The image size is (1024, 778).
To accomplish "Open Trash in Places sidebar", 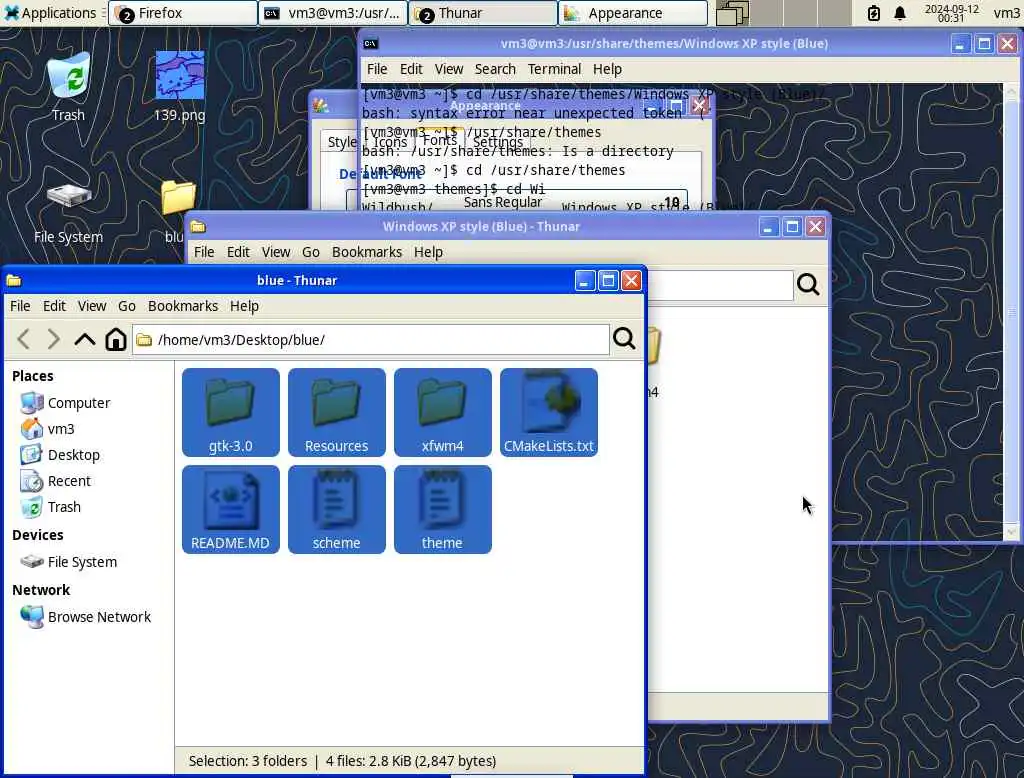I will point(50,508).
